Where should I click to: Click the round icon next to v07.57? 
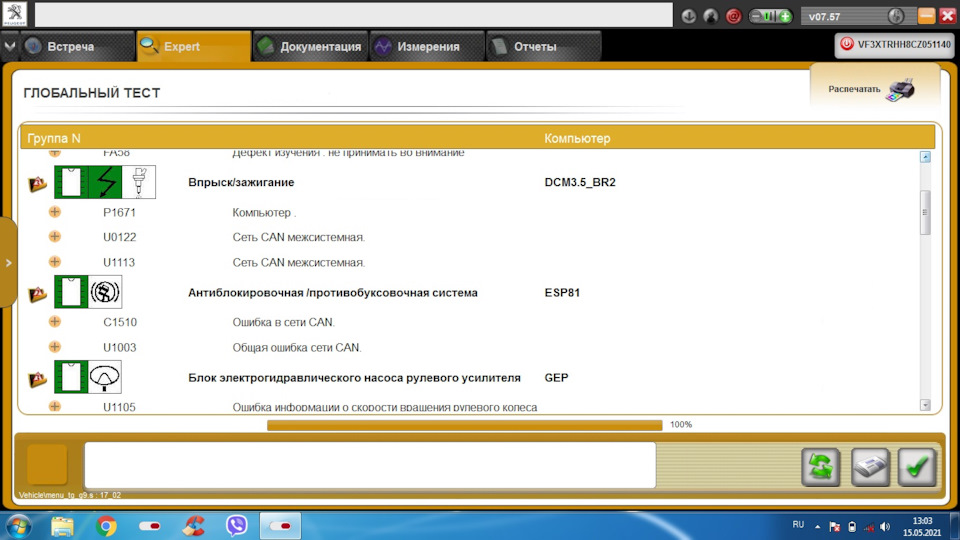pyautogui.click(x=896, y=17)
